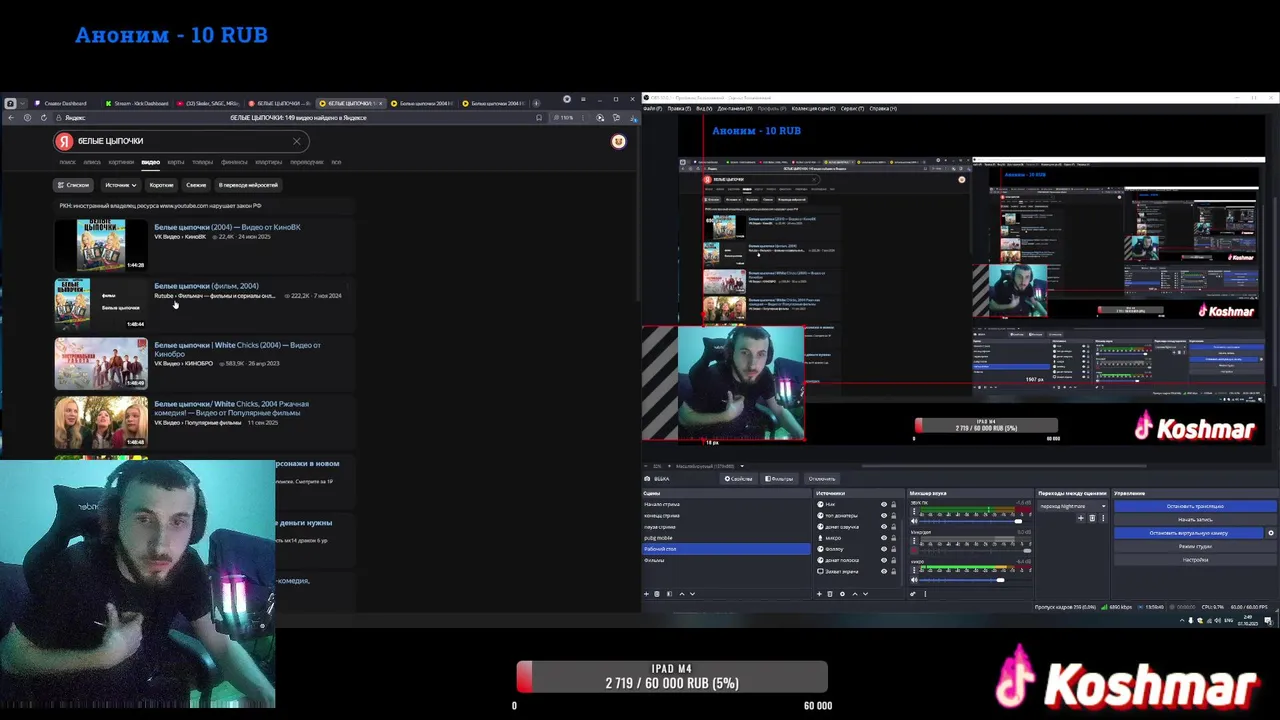
Task: Bookmark the page in browser address bar
Action: (x=539, y=117)
